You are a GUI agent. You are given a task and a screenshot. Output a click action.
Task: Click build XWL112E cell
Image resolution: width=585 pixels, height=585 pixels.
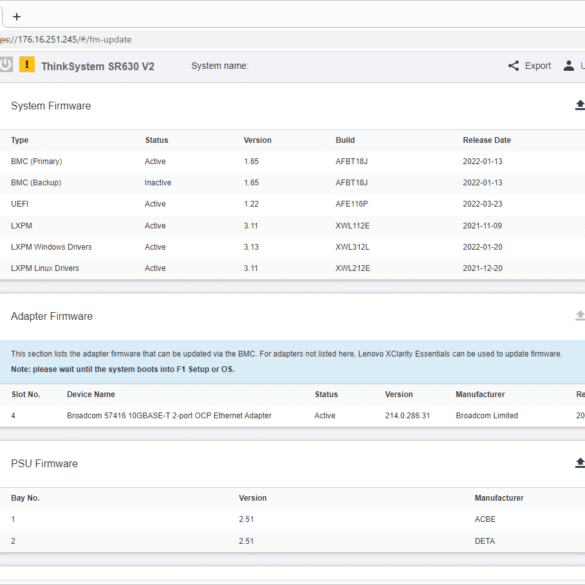352,226
